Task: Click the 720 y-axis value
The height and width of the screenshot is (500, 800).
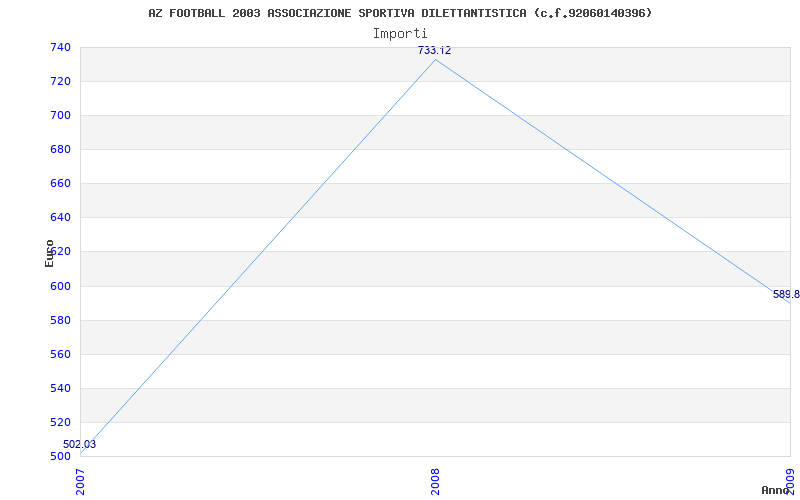Action: (60, 82)
